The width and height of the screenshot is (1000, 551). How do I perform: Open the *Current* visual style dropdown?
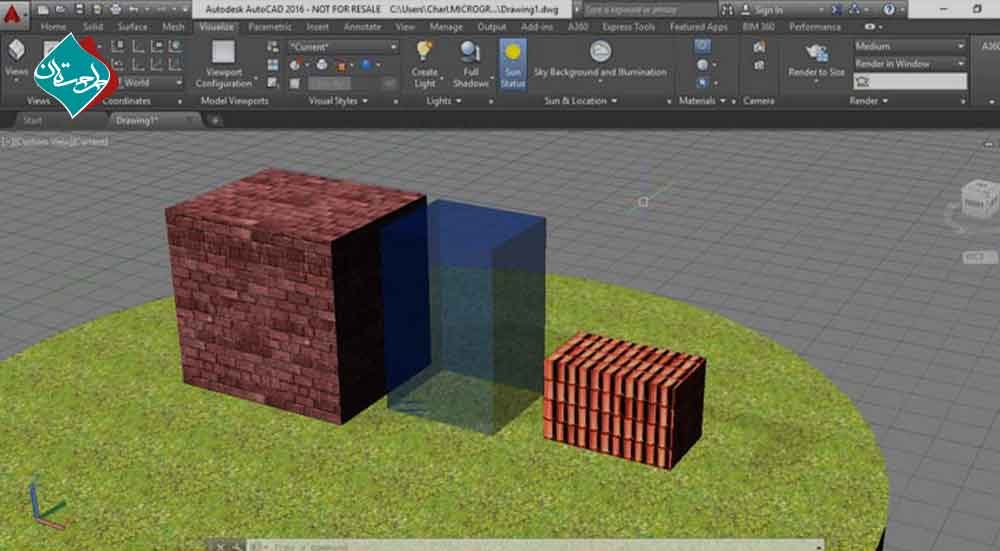point(343,47)
